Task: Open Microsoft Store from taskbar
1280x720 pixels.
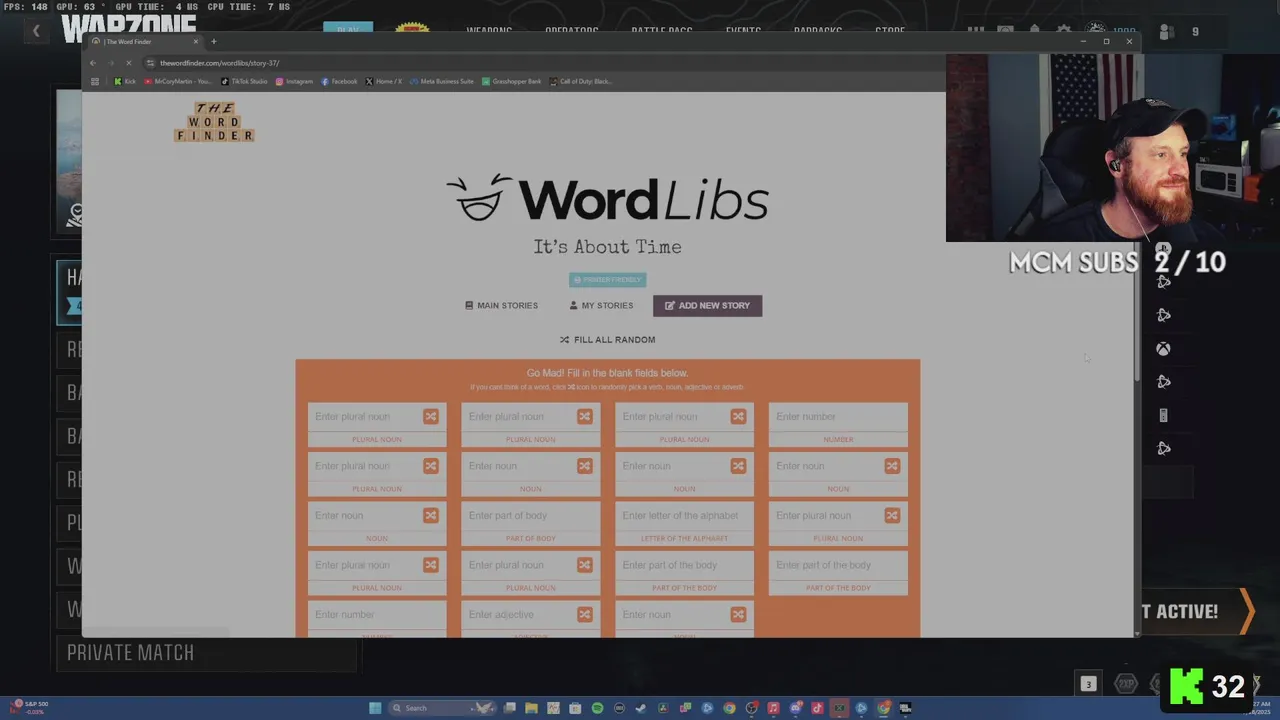Action: click(x=575, y=708)
